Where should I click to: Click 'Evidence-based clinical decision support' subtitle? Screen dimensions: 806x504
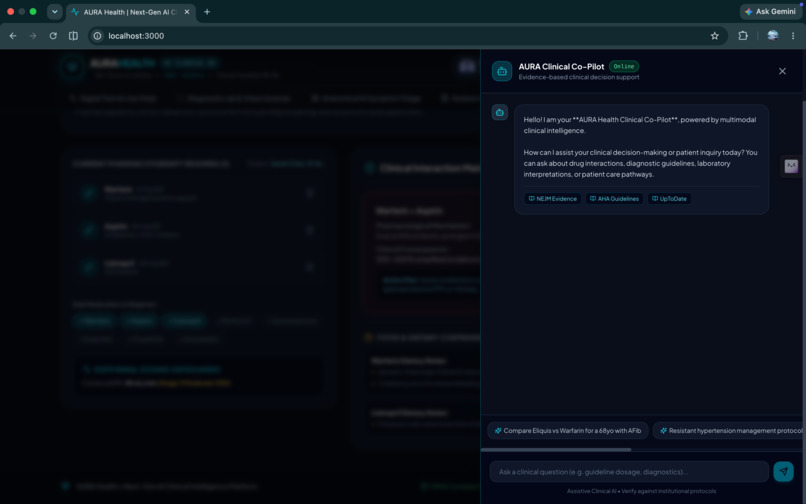(579, 77)
